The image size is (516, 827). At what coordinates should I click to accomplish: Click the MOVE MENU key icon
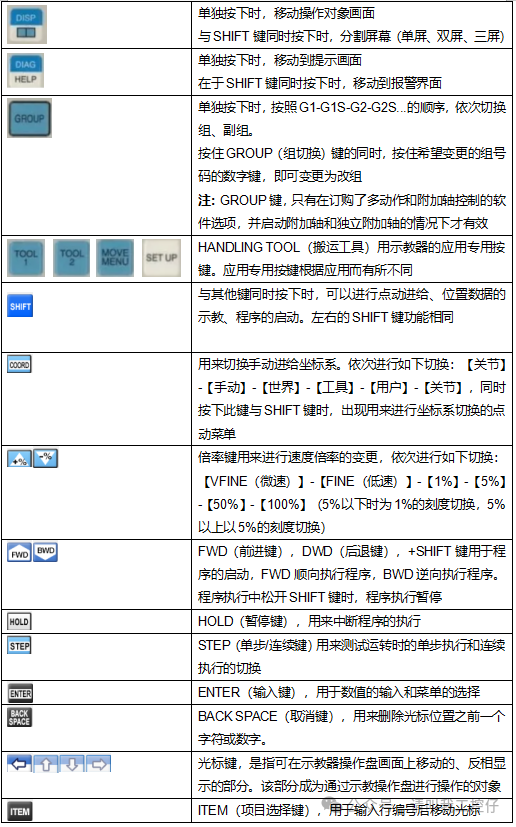tap(116, 258)
